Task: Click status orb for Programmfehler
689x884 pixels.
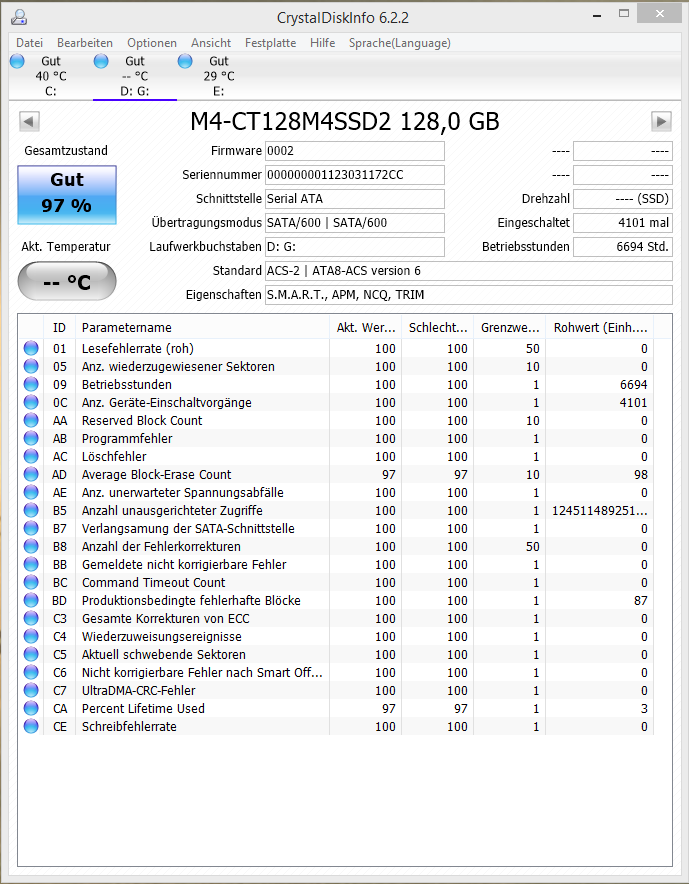Action: point(31,439)
